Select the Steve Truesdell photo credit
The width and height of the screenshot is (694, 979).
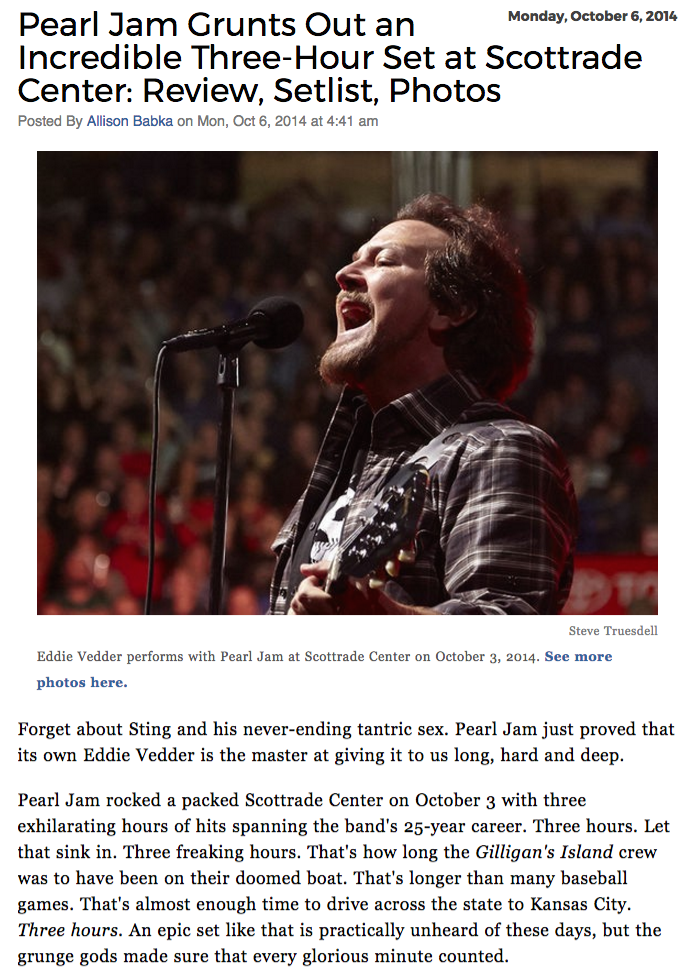613,631
